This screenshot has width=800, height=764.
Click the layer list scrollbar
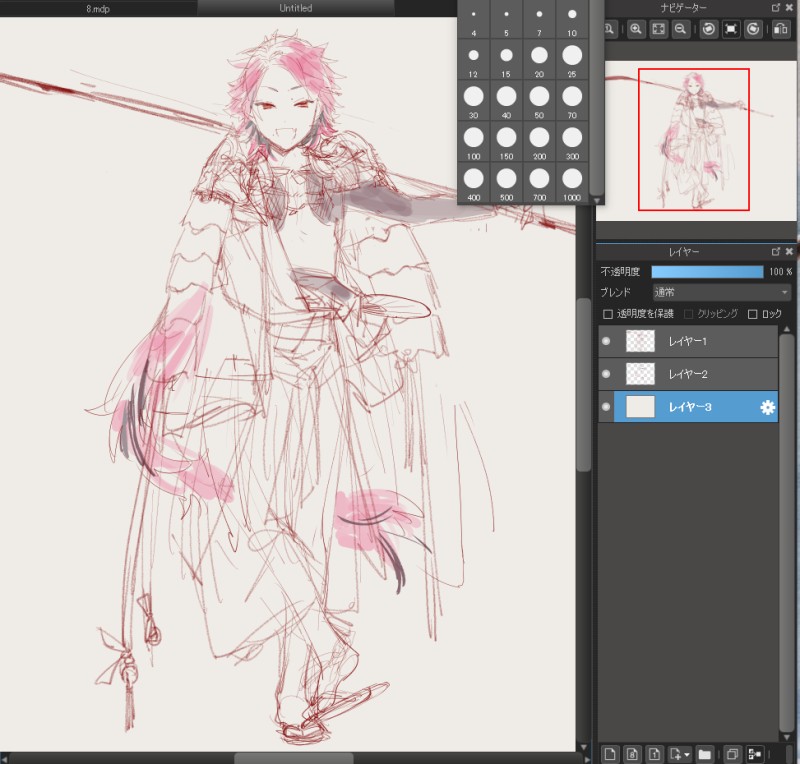point(786,533)
